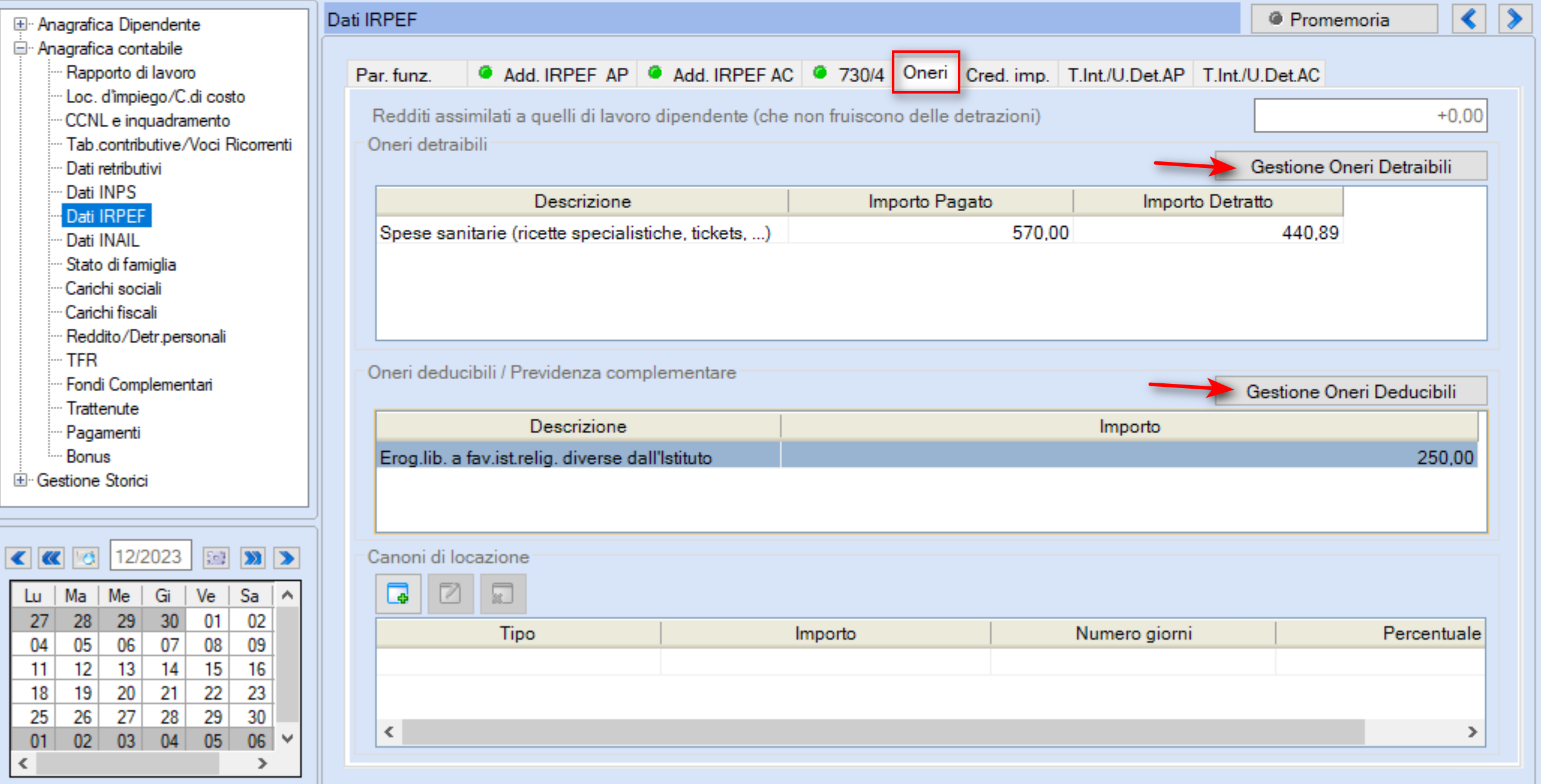Select Rapporto di lavoro in tree

[x=131, y=73]
